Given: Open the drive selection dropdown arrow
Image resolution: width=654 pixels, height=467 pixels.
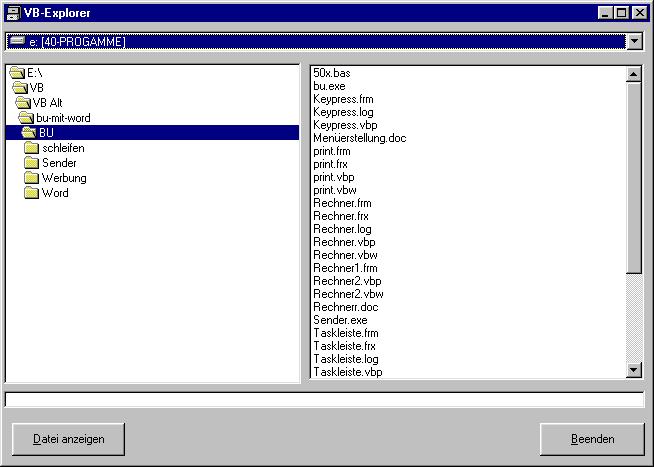Looking at the screenshot, I should click(633, 41).
